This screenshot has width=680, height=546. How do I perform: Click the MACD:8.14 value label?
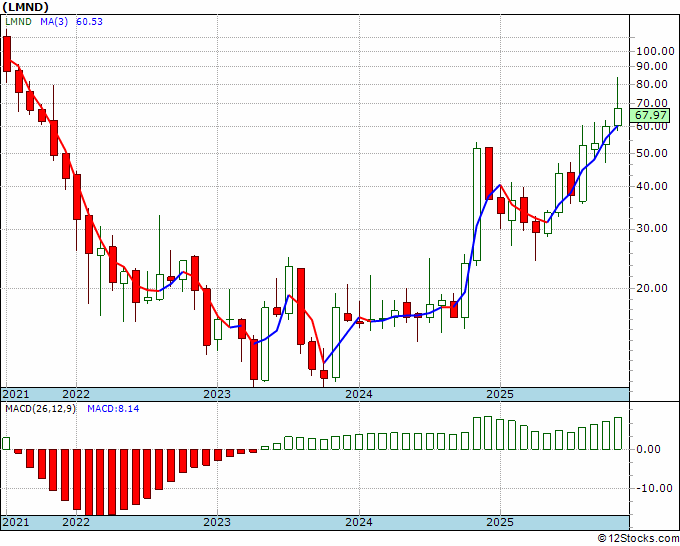[113, 409]
